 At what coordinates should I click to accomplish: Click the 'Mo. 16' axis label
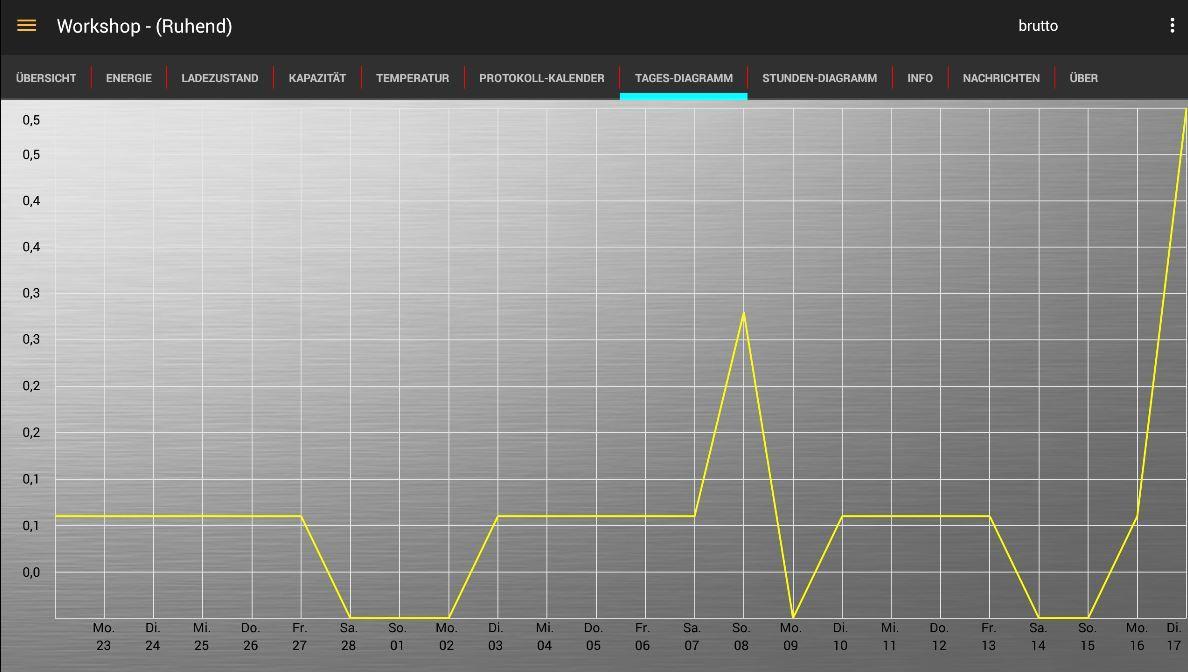pos(1136,636)
